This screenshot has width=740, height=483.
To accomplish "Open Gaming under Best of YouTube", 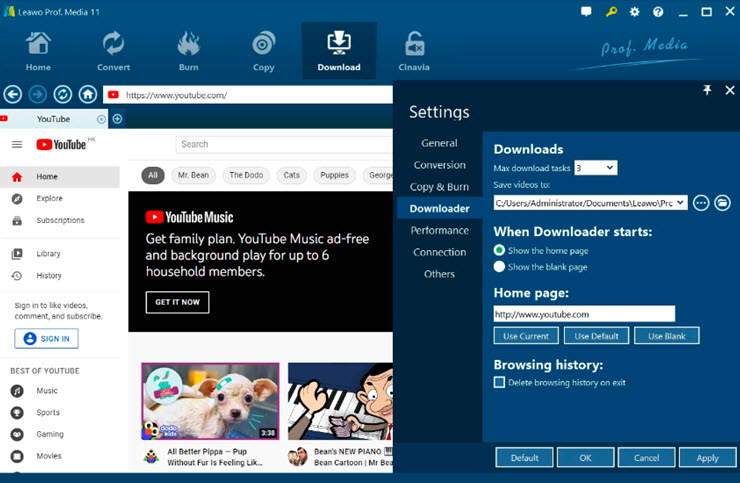I will (50, 434).
